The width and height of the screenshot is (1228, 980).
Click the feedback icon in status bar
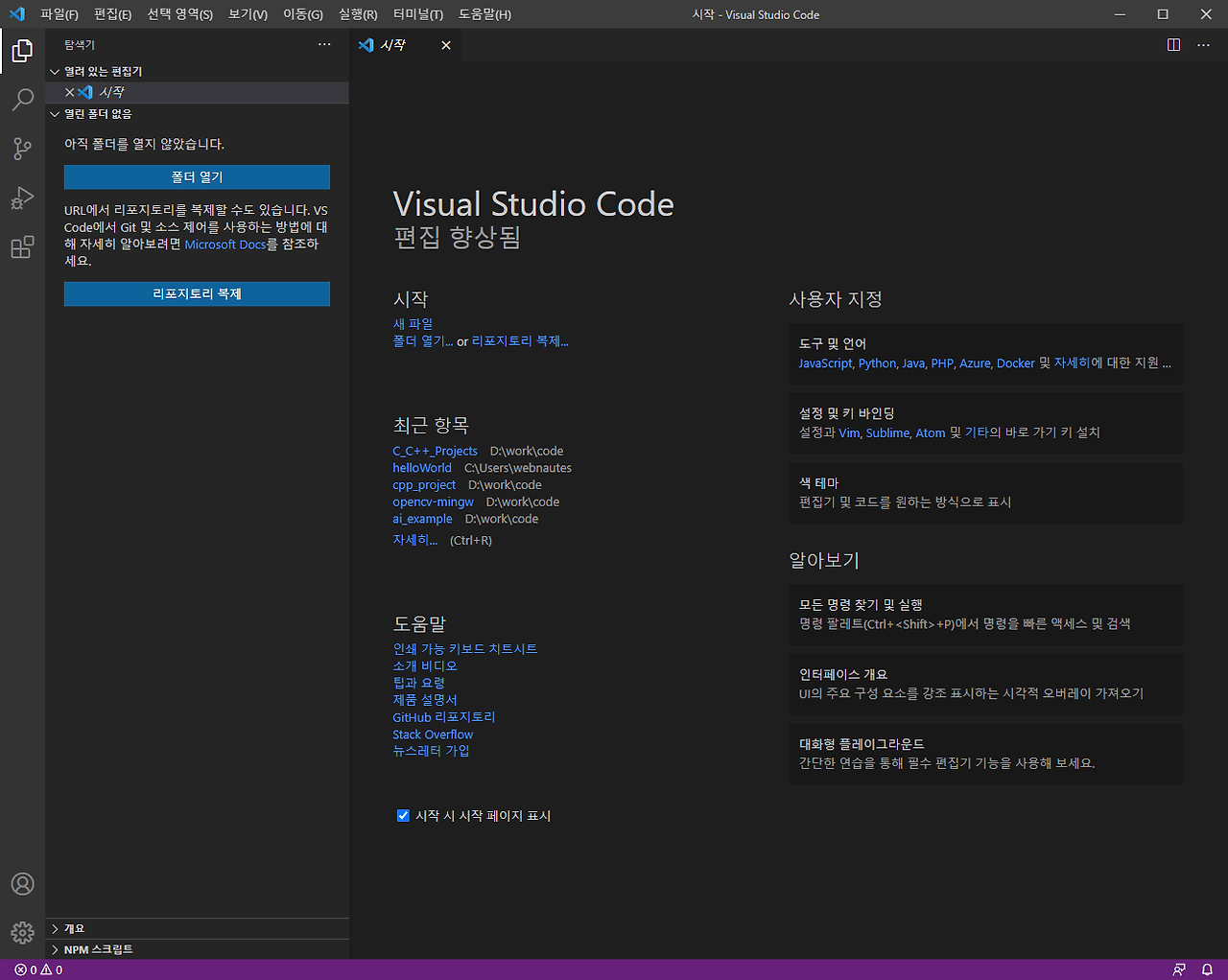click(1179, 970)
